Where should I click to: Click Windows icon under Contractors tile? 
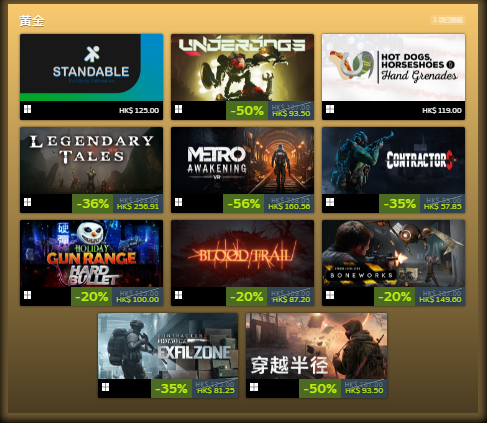point(330,202)
